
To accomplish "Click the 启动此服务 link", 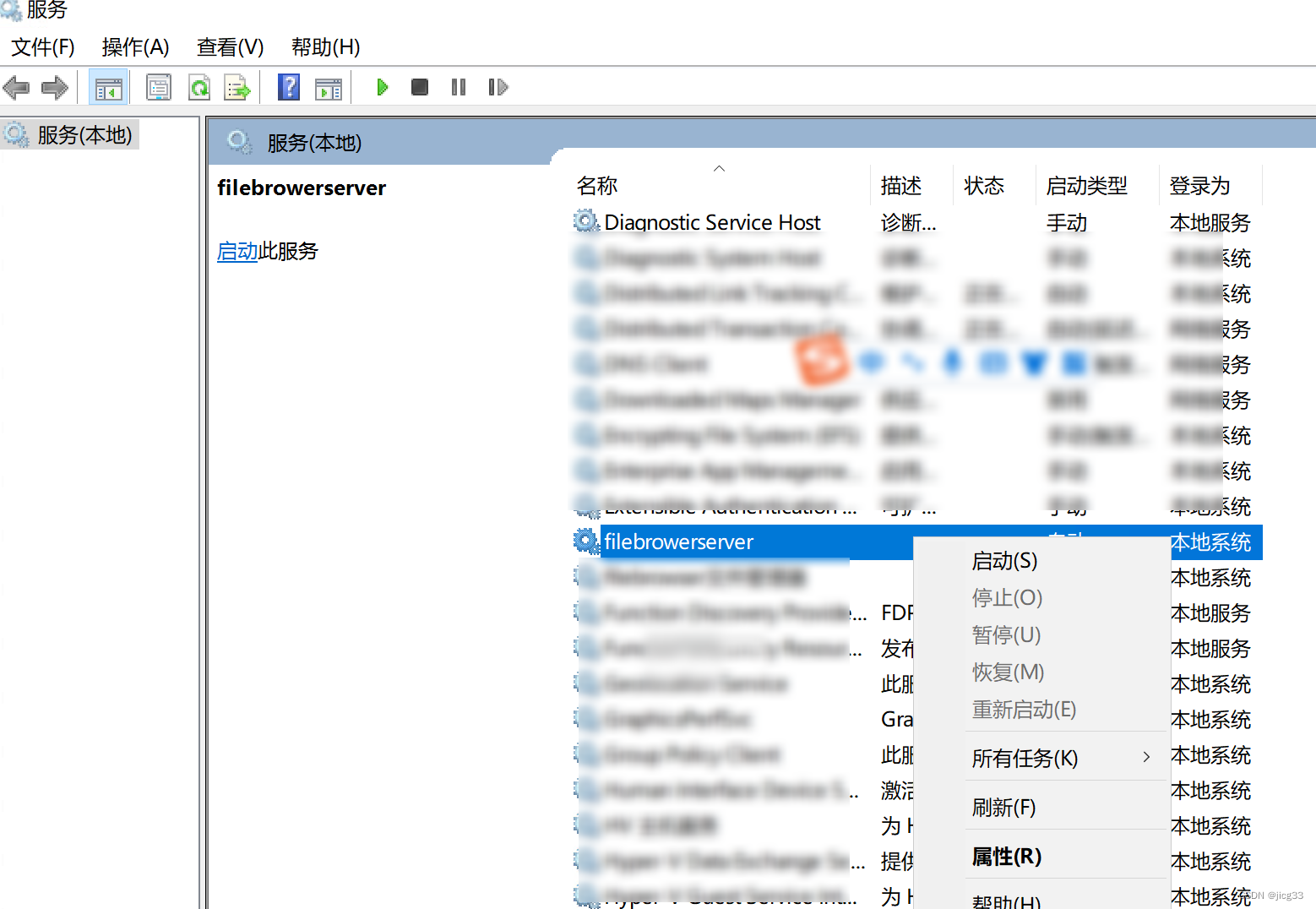I will [x=237, y=251].
